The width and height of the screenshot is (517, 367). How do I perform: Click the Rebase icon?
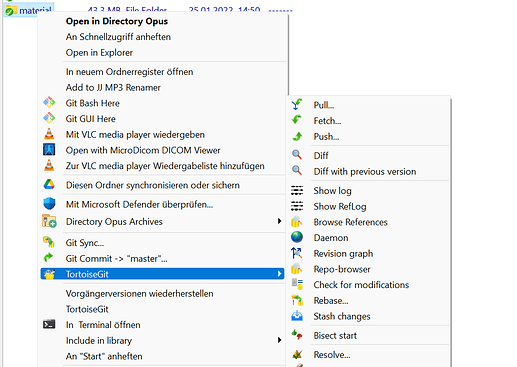(x=297, y=300)
